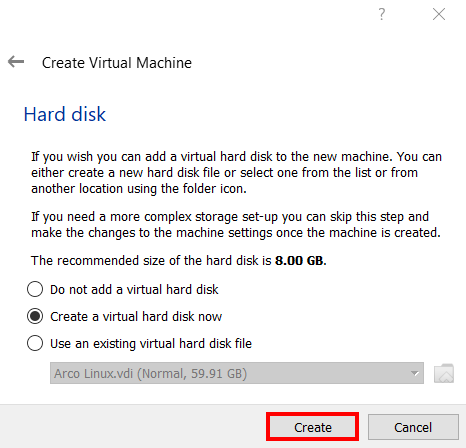Choose 'Create a virtual hard disk now' radio

coord(35,316)
